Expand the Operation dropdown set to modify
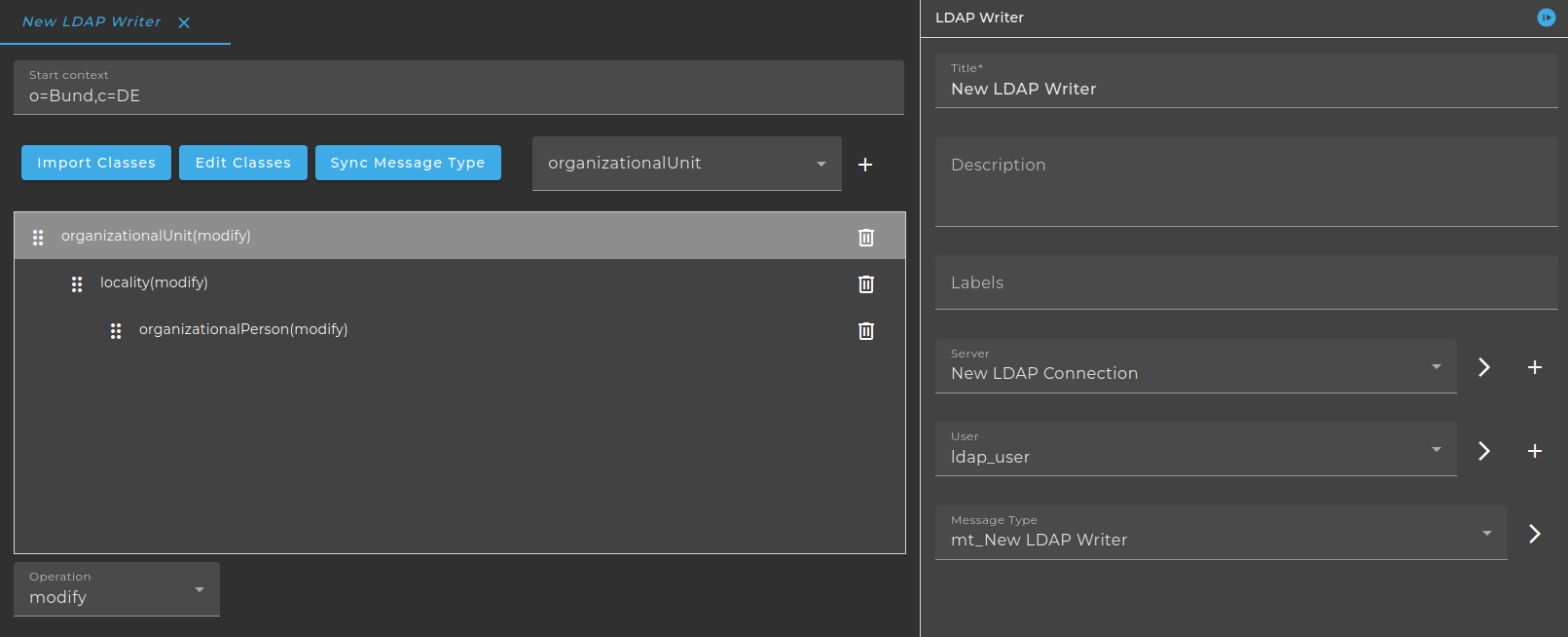Viewport: 1568px width, 637px height. pos(117,589)
